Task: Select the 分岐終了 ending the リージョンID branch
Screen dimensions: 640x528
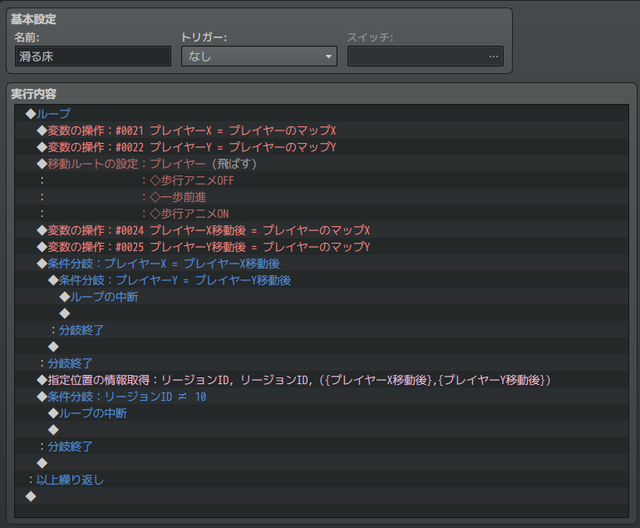Action: [321, 446]
